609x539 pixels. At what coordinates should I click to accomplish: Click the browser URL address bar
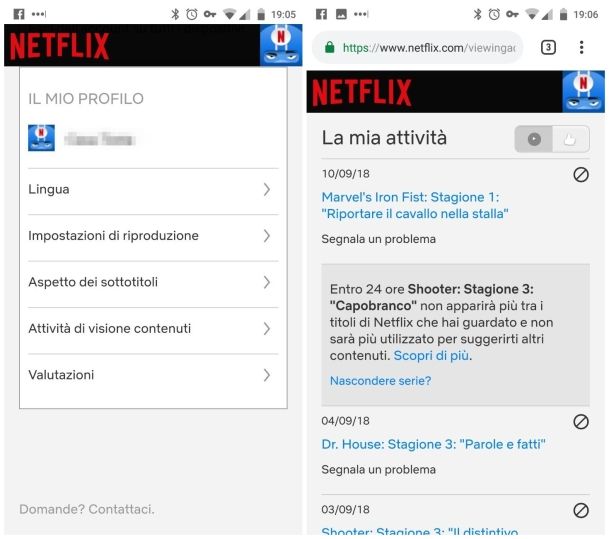tap(418, 48)
